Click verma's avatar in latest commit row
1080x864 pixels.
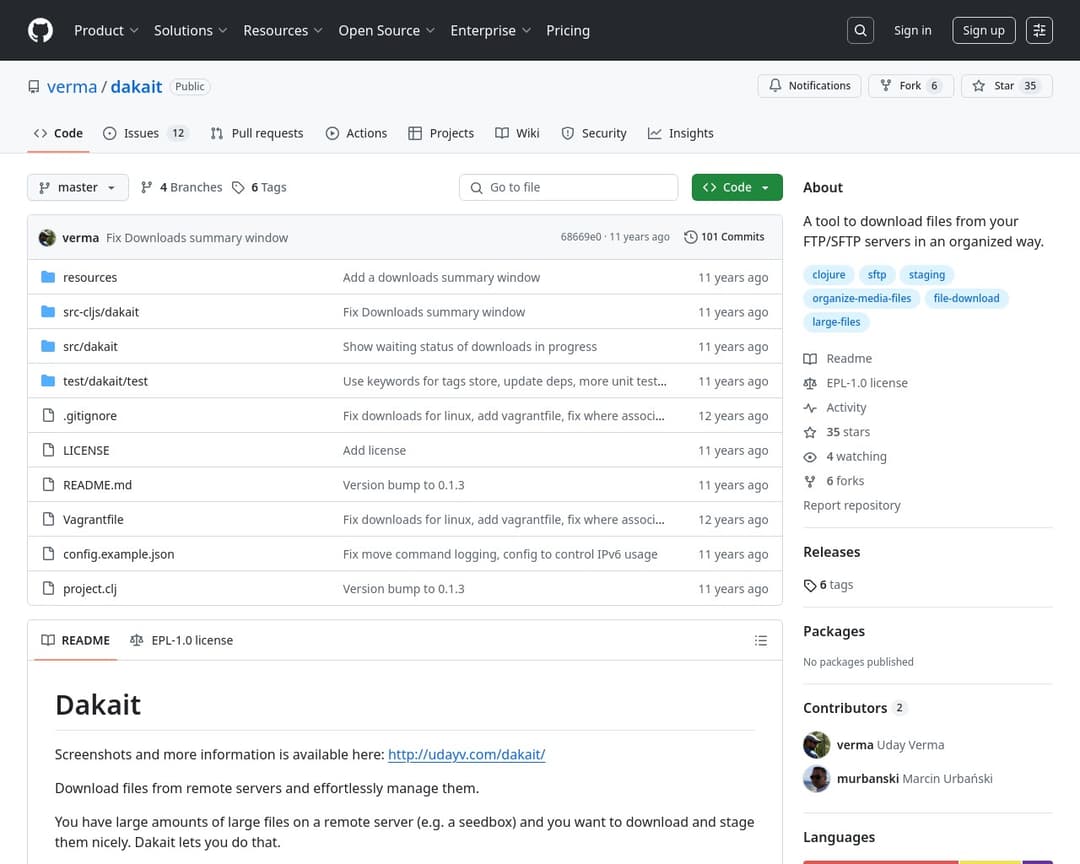point(47,238)
